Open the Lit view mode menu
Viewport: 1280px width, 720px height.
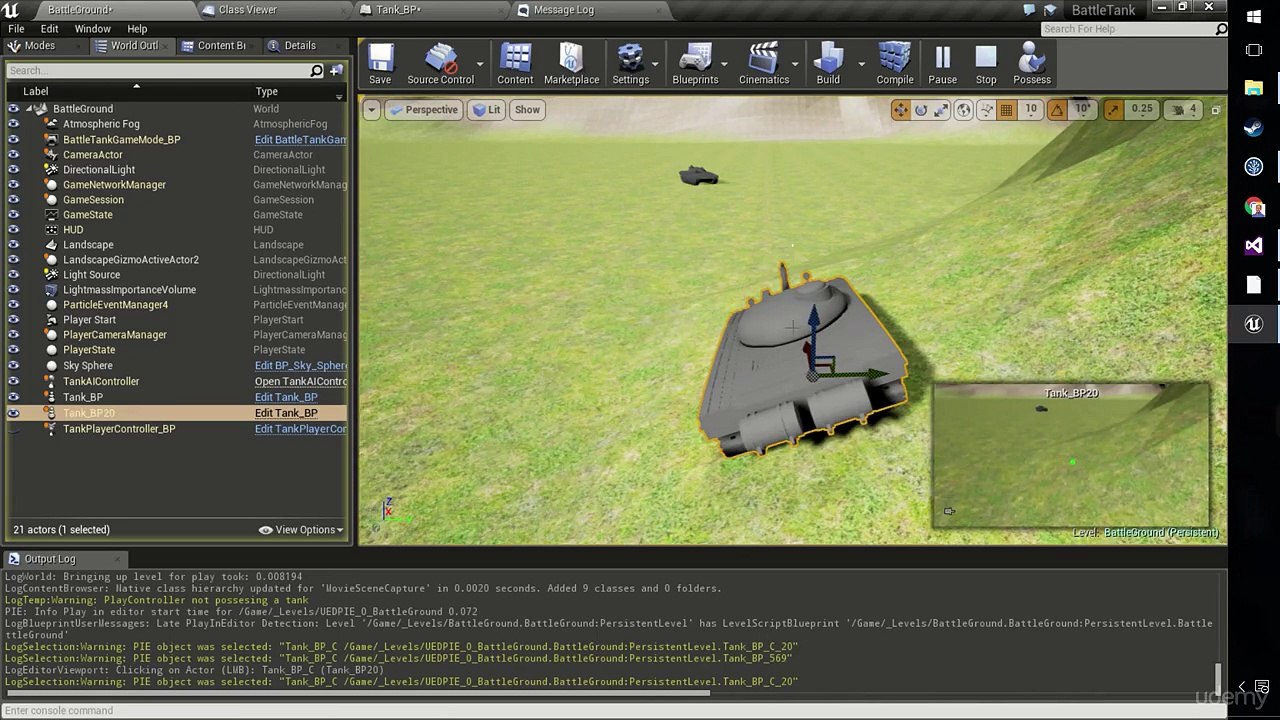pyautogui.click(x=486, y=110)
